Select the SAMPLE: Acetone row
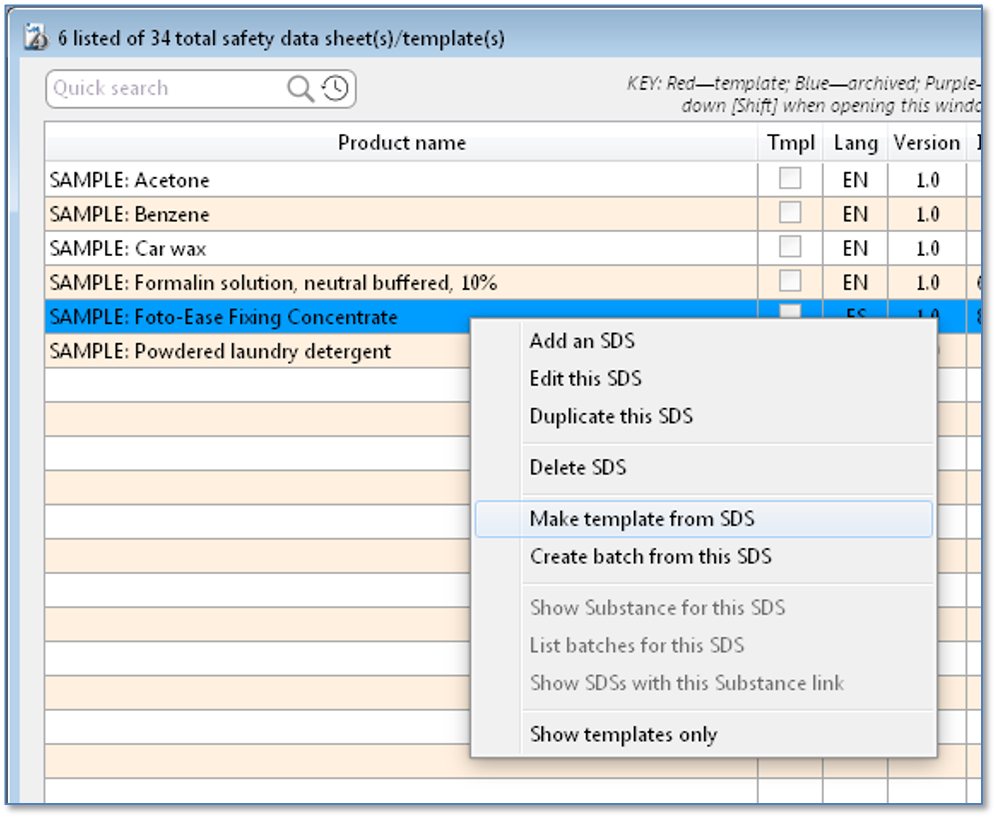995x818 pixels. [513, 180]
